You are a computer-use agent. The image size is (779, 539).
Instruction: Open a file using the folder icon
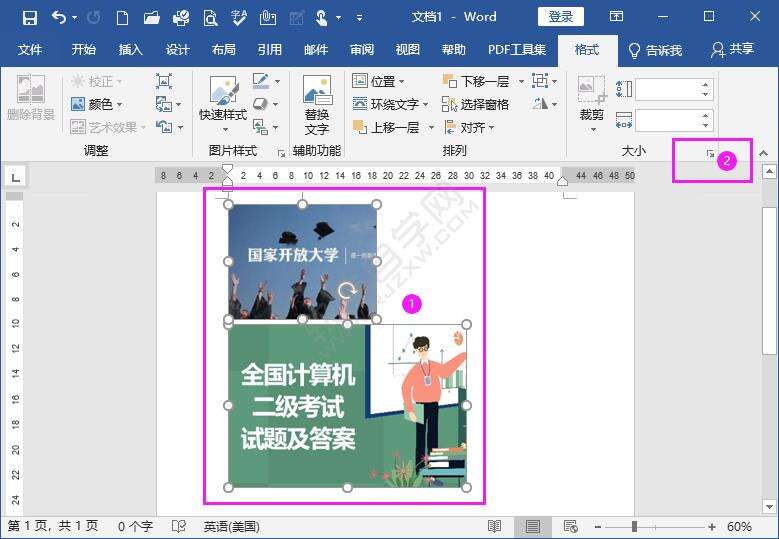152,18
